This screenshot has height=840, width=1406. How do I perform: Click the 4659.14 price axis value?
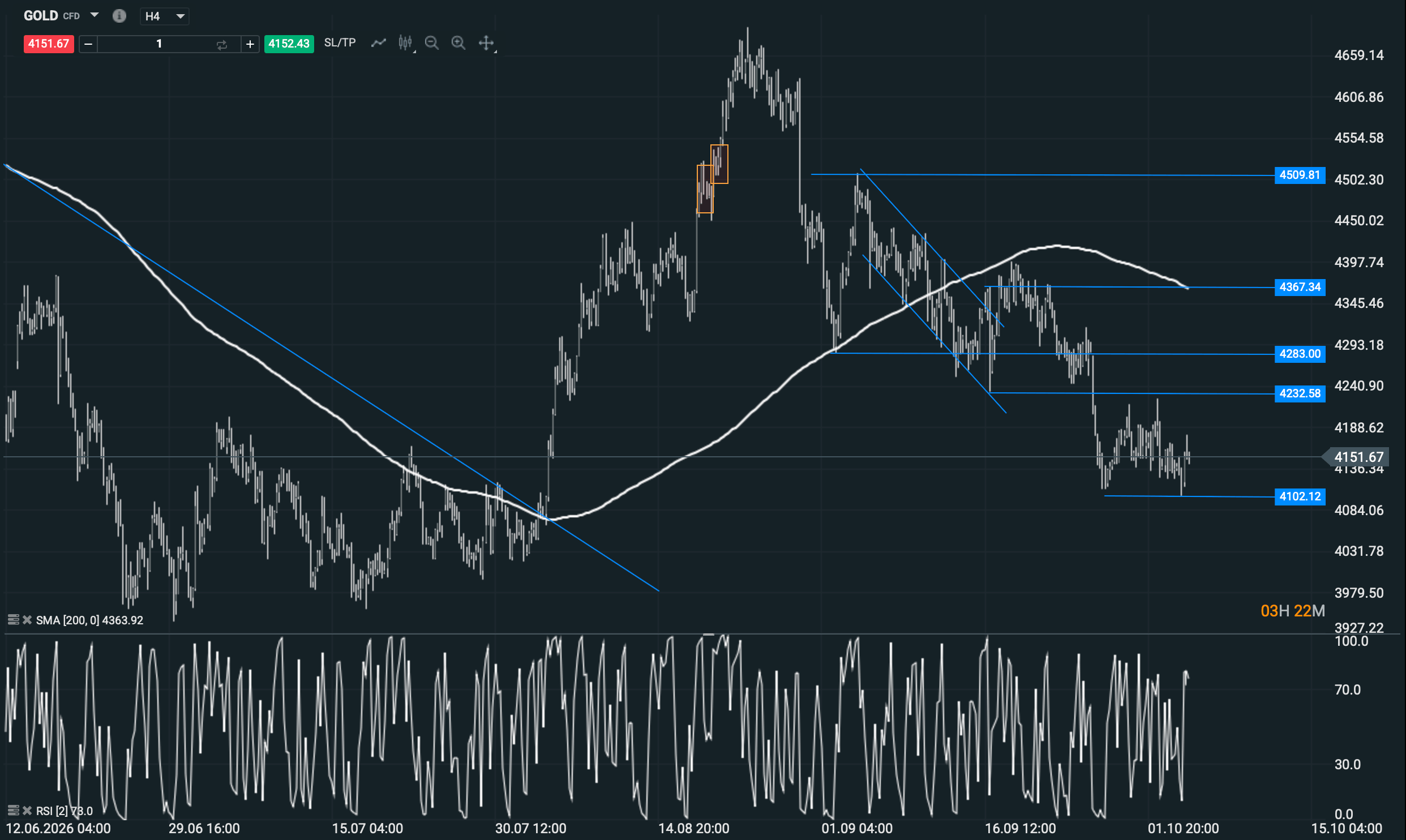1358,55
